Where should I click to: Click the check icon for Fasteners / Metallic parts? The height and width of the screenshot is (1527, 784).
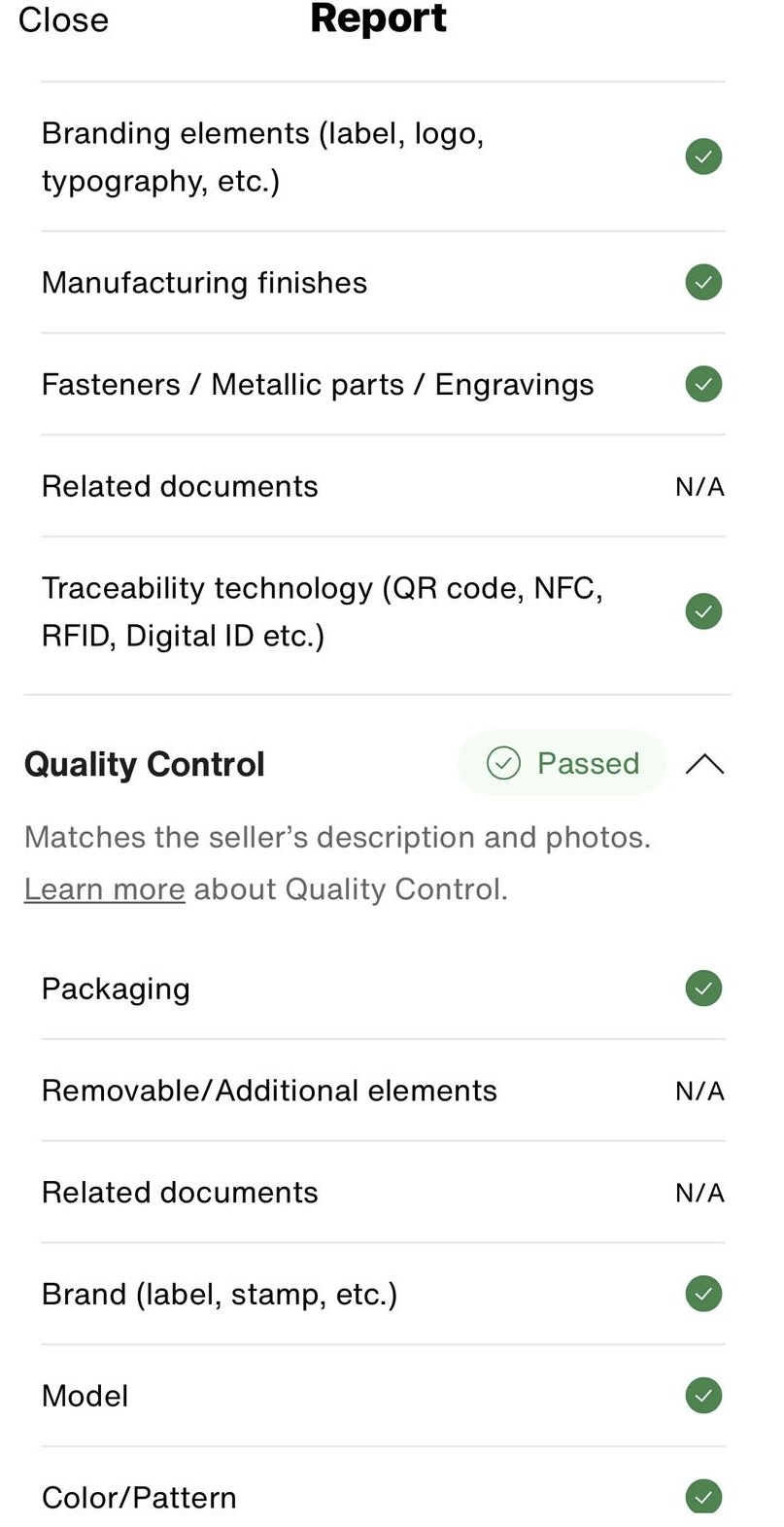[x=703, y=384]
